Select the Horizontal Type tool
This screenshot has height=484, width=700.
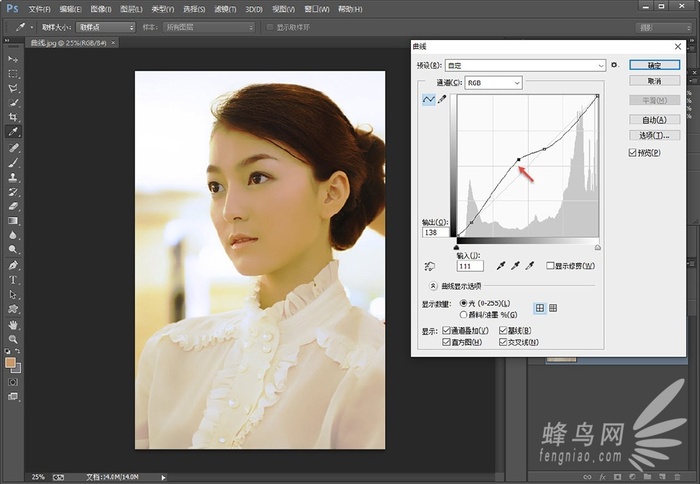pyautogui.click(x=13, y=280)
